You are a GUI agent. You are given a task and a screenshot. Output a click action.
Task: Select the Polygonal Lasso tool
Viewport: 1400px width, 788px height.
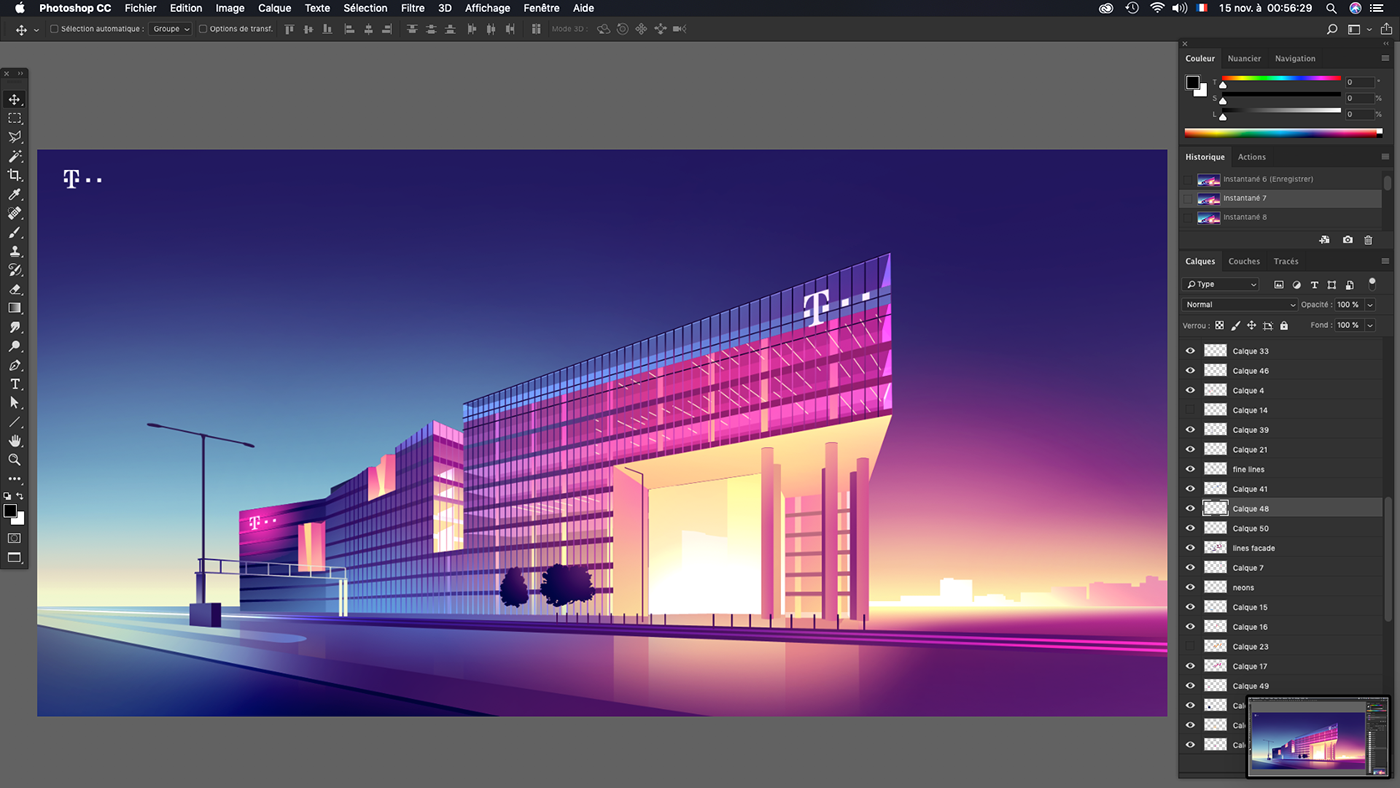[x=15, y=138]
